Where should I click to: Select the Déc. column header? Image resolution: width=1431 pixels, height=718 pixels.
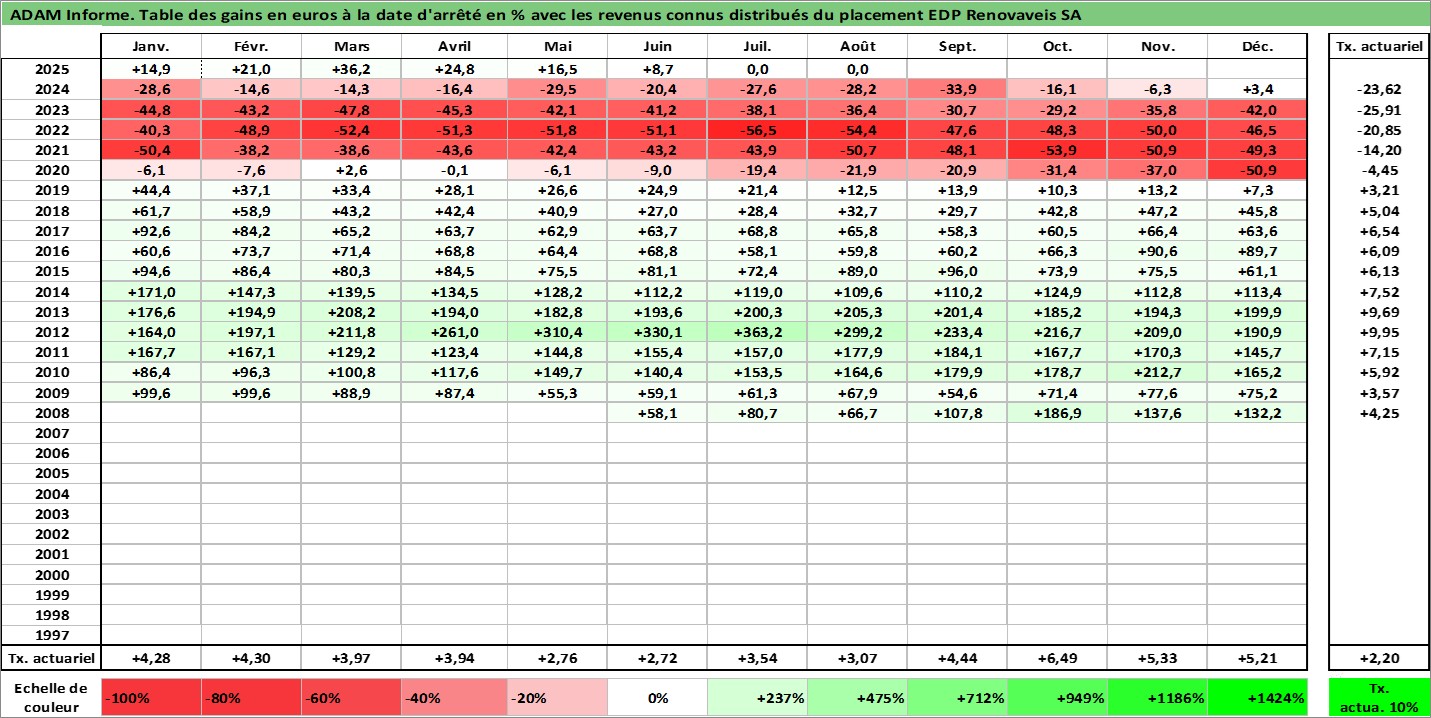click(1257, 47)
